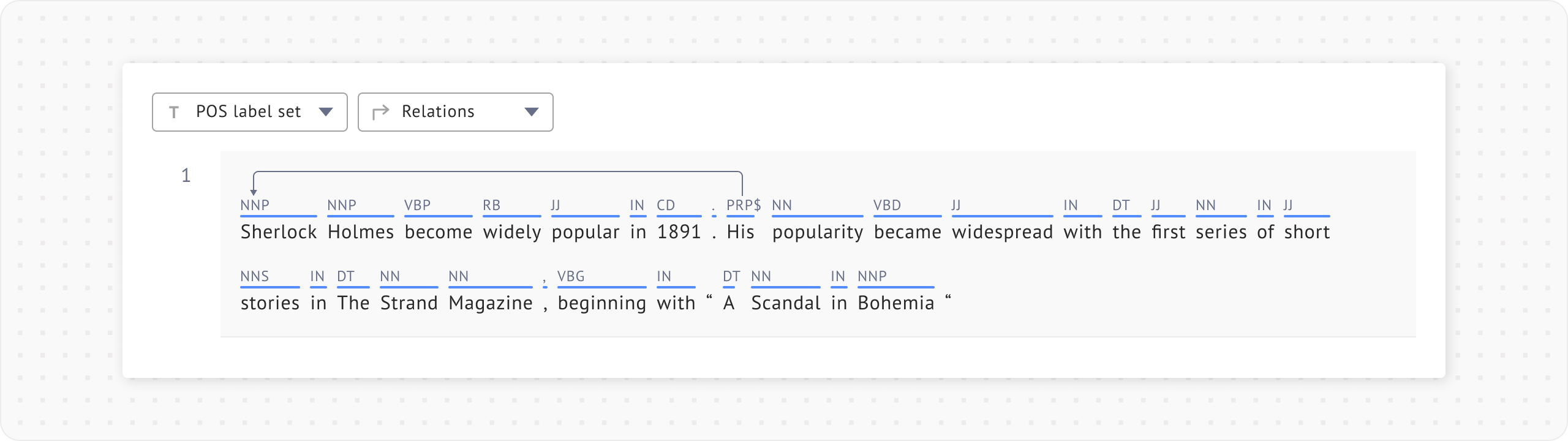Expand the Relations dropdown
1568x441 pixels.
pyautogui.click(x=455, y=112)
